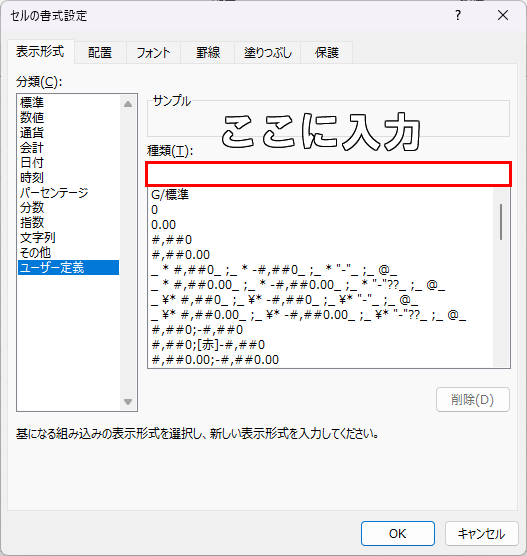Choose format _ ¥* #,##0.00_ ;_ ¥* -#,##0.00_ entry
Screen dimensions: 527x556
click(x=321, y=315)
